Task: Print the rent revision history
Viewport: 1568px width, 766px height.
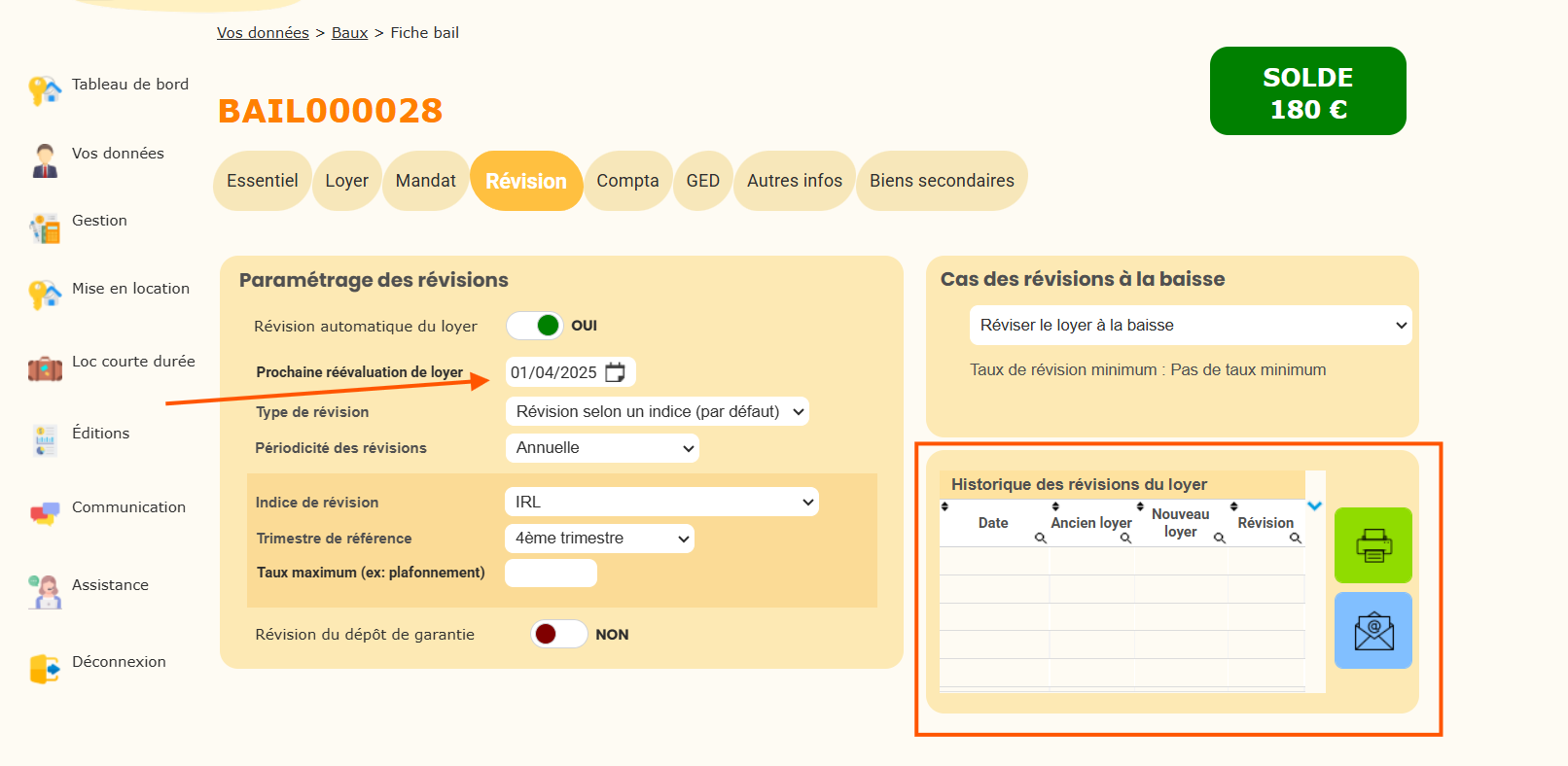Action: [1372, 545]
